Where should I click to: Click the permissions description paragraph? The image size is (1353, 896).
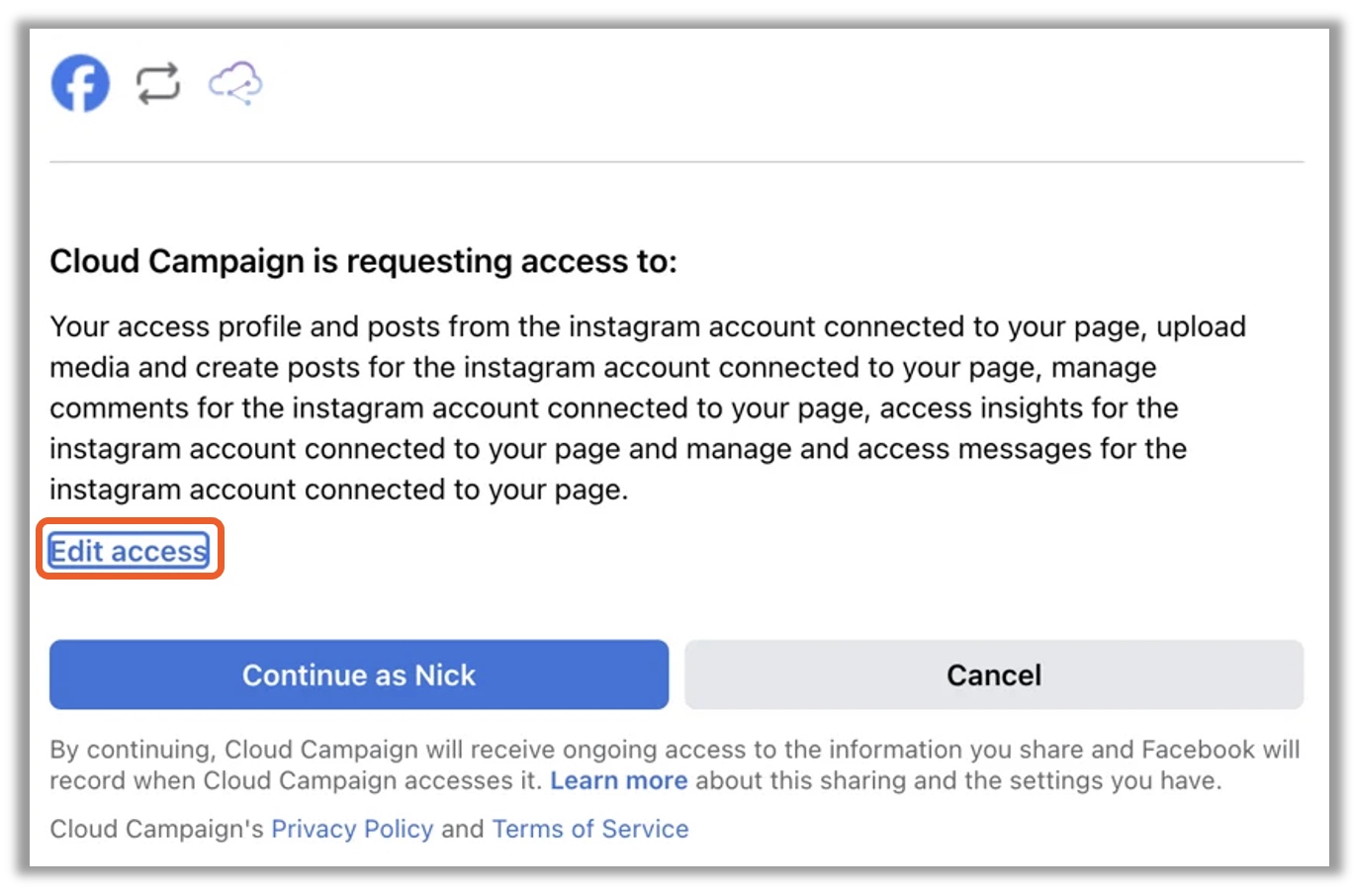[648, 407]
